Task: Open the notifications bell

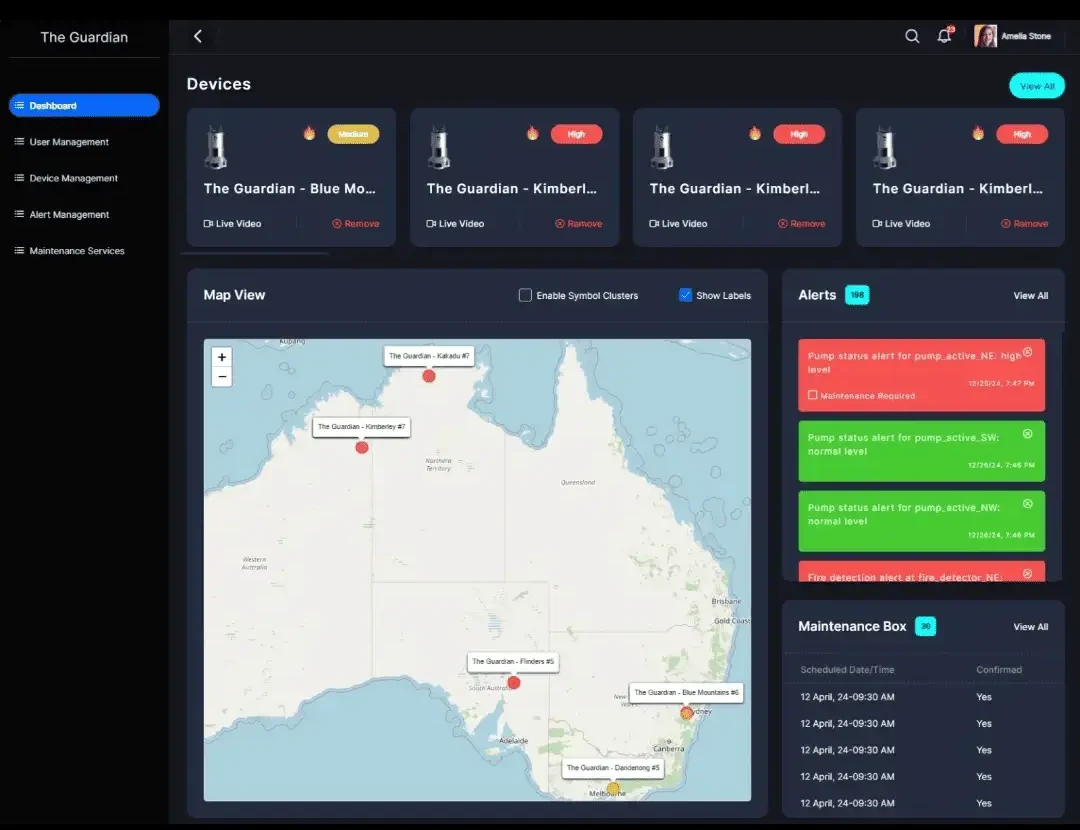Action: click(943, 36)
